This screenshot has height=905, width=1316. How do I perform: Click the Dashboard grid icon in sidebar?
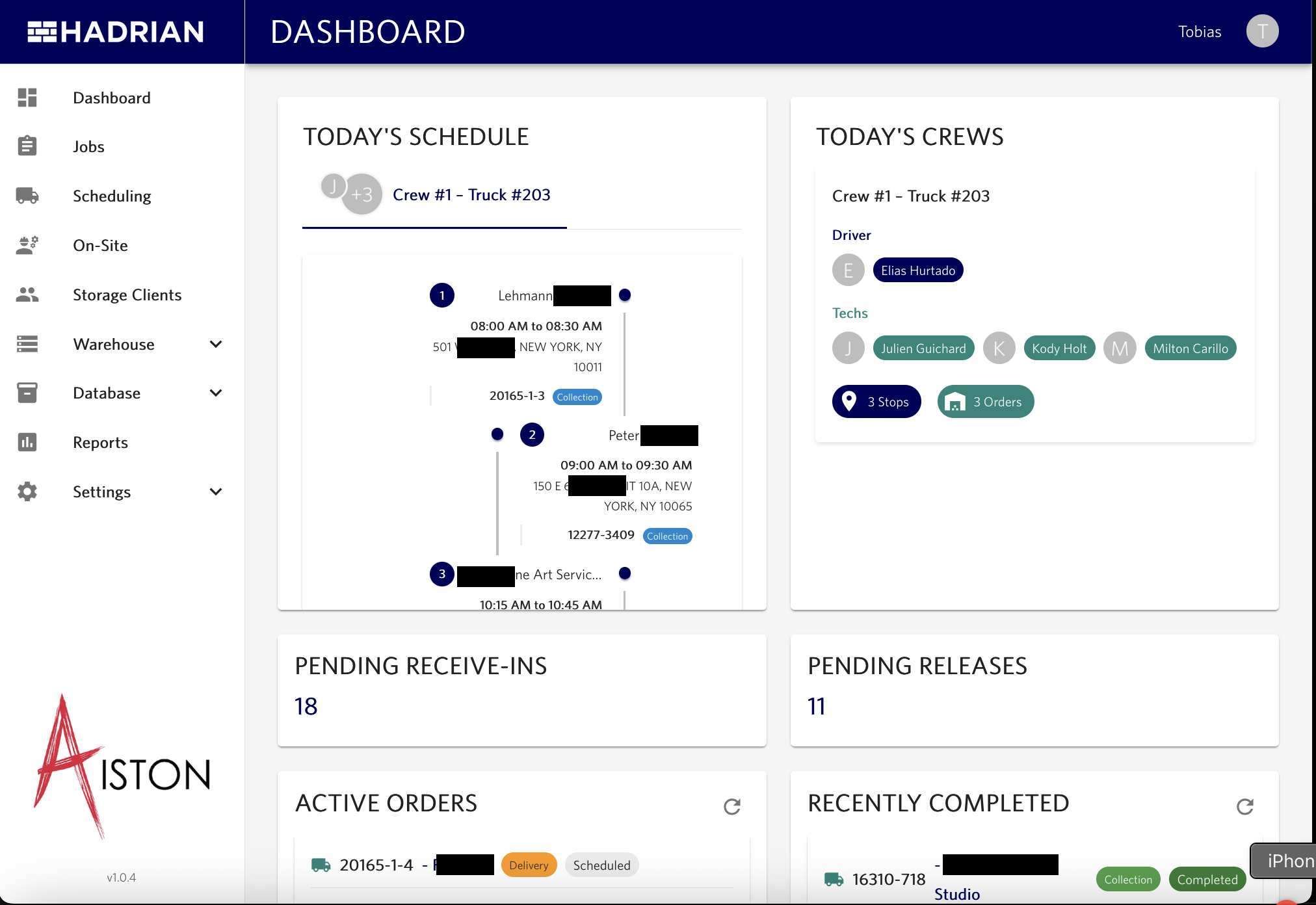(27, 98)
